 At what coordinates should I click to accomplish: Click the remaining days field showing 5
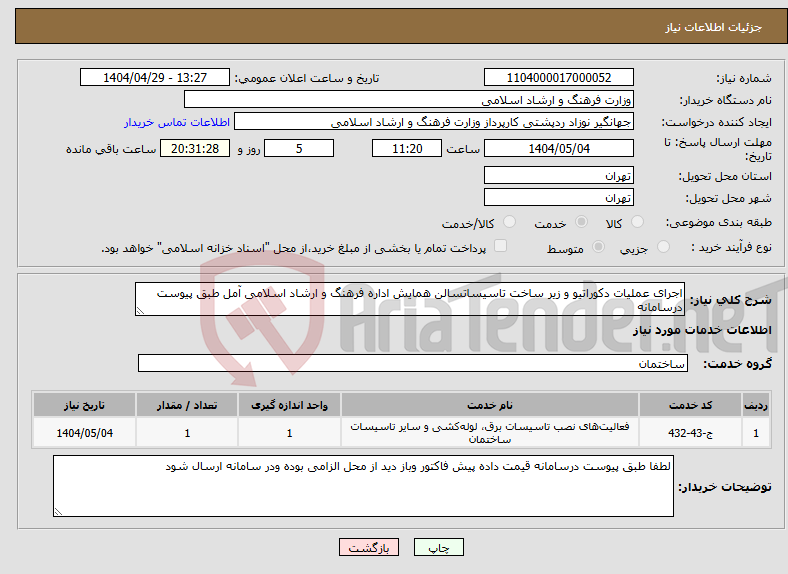[x=299, y=148]
